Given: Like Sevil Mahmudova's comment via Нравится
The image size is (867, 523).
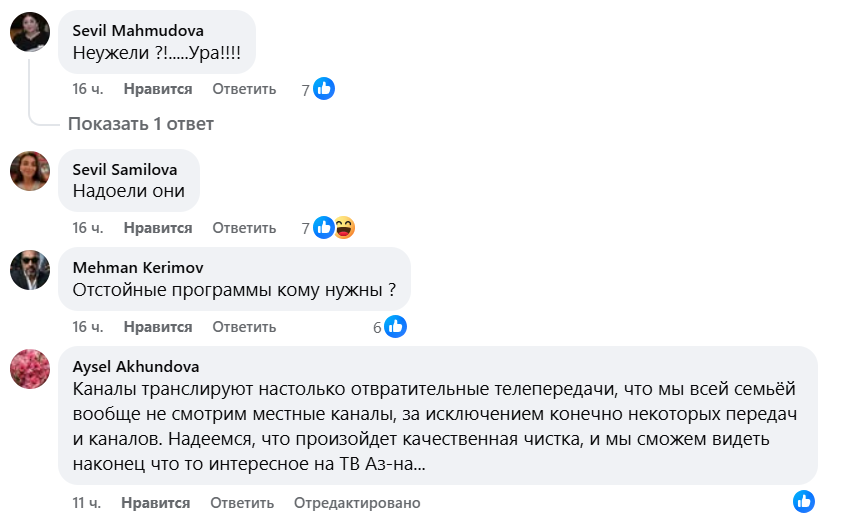Looking at the screenshot, I should pyautogui.click(x=158, y=89).
